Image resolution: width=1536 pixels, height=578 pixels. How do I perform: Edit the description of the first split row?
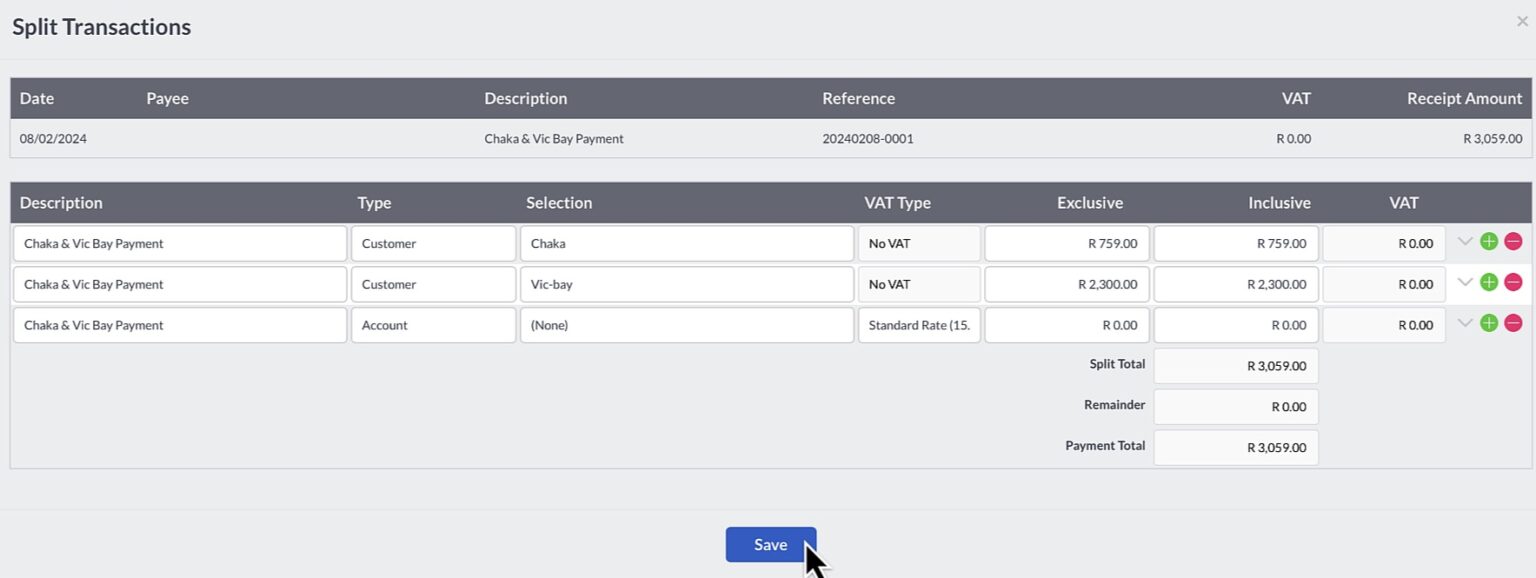(x=179, y=243)
